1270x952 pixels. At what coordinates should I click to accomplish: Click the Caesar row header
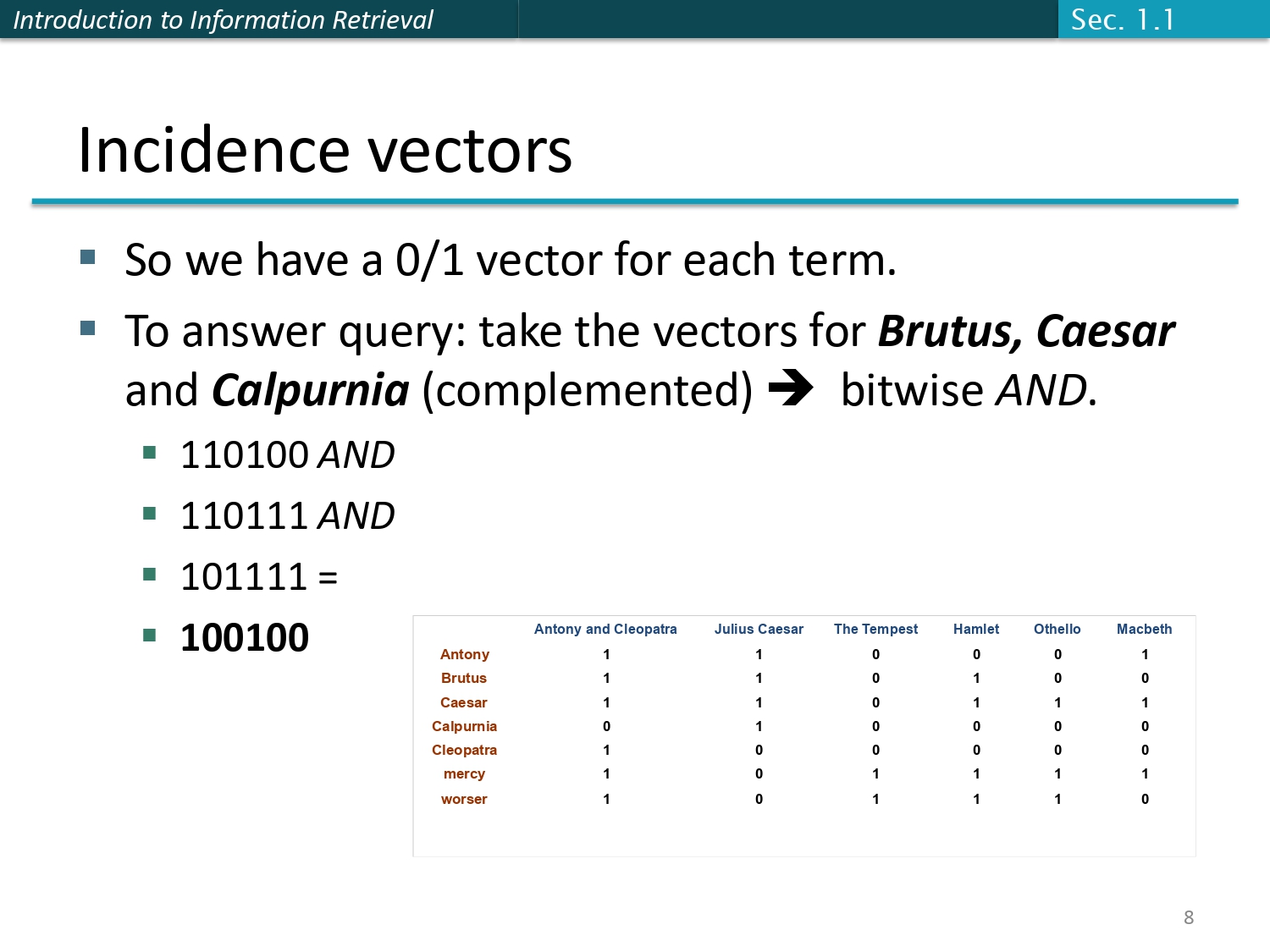(464, 702)
